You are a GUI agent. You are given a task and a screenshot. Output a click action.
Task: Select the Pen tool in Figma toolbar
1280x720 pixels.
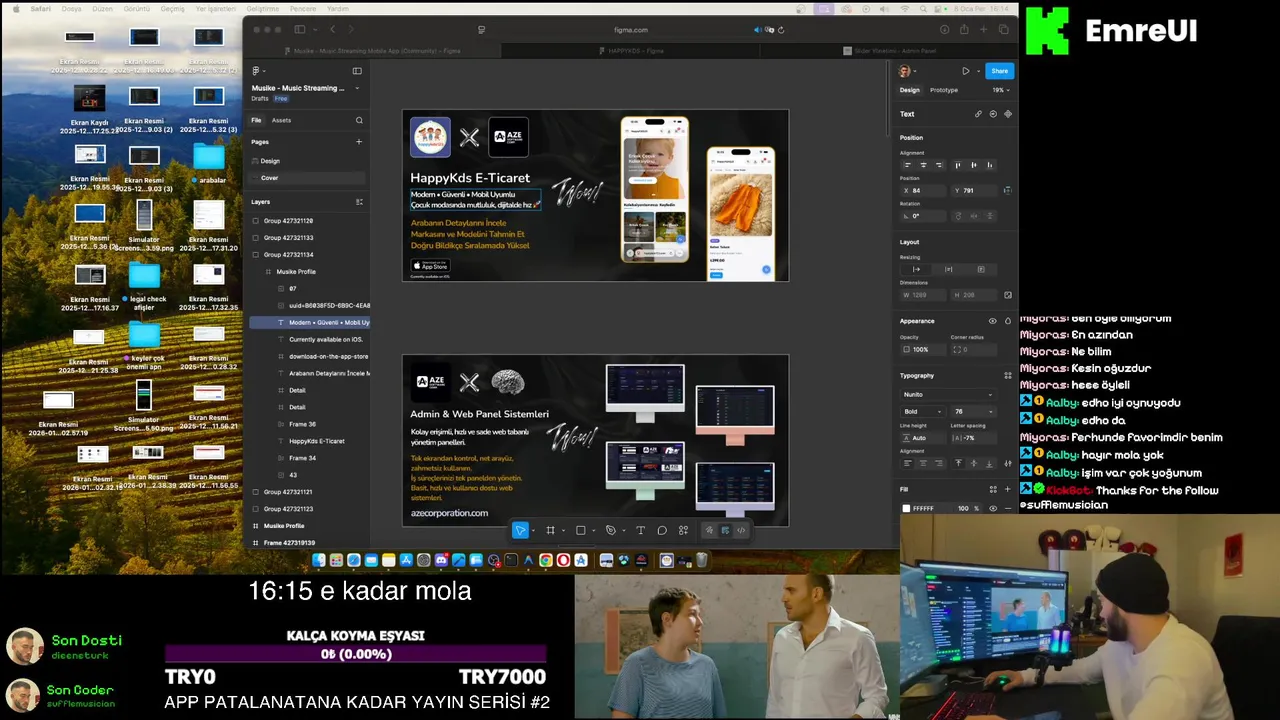(x=610, y=530)
